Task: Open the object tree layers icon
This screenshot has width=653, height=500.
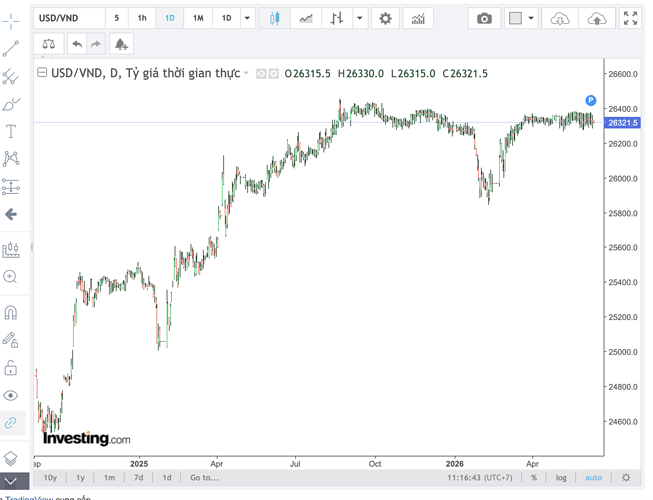Action: click(11, 458)
